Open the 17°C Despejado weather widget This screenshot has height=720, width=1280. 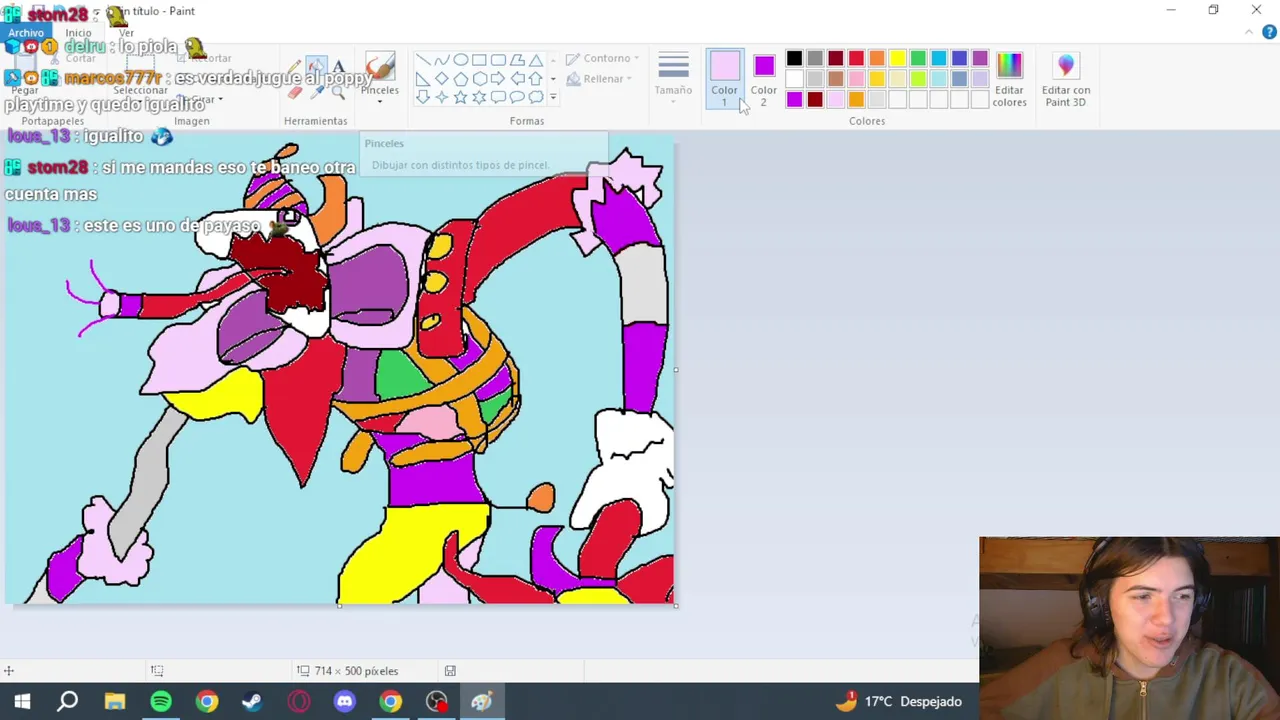(898, 701)
